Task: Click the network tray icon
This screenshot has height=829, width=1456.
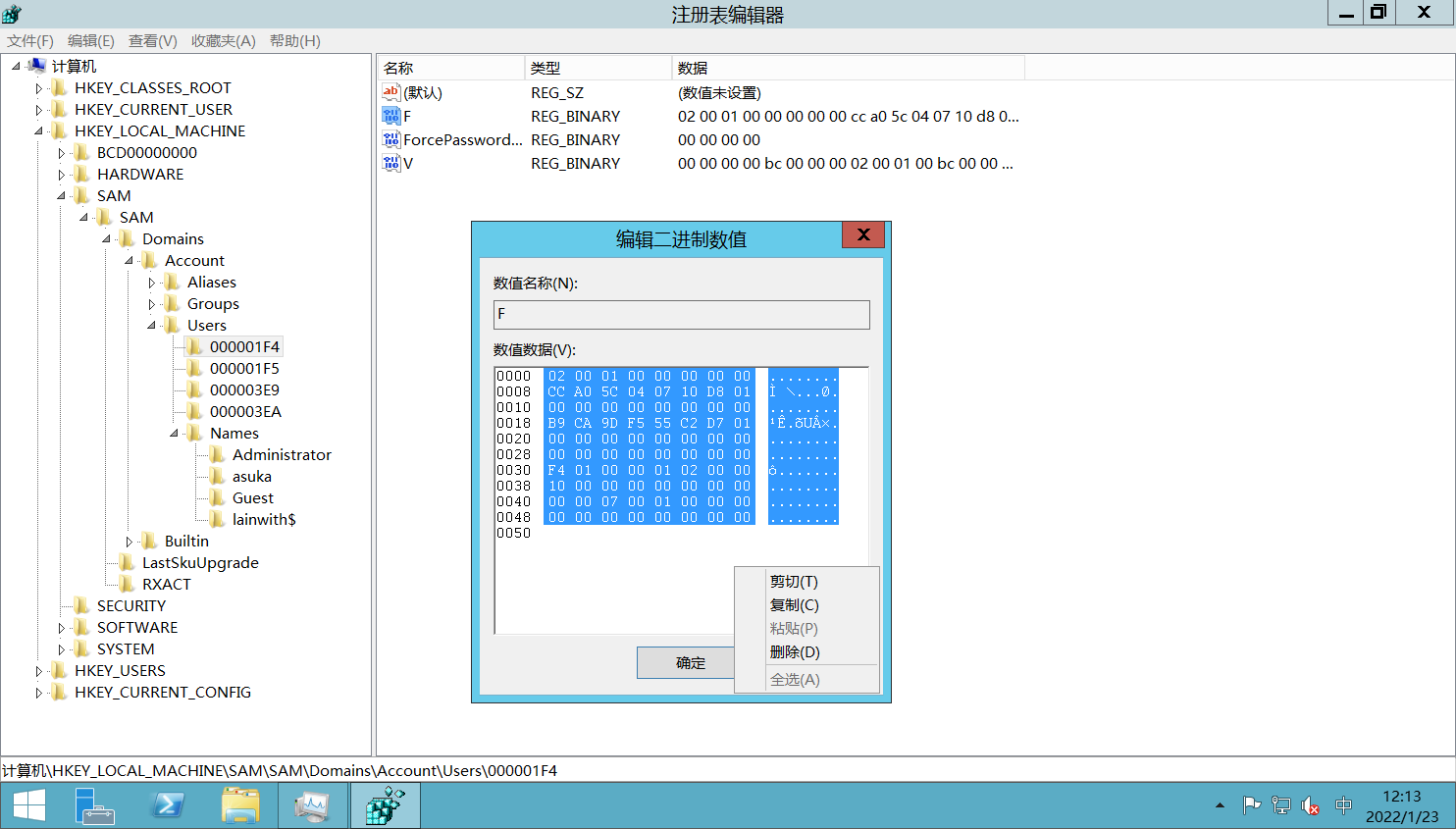Action: (1280, 805)
